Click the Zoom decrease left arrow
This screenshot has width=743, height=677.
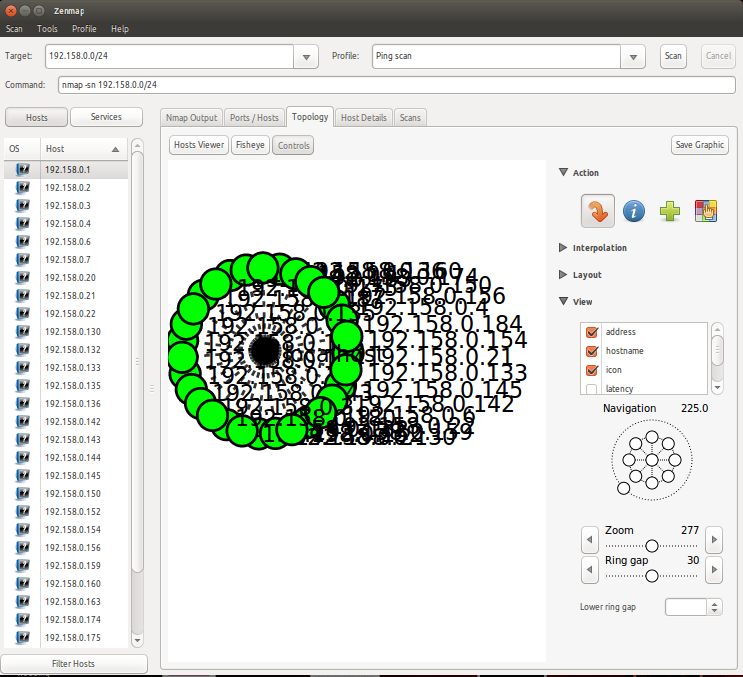pos(590,541)
